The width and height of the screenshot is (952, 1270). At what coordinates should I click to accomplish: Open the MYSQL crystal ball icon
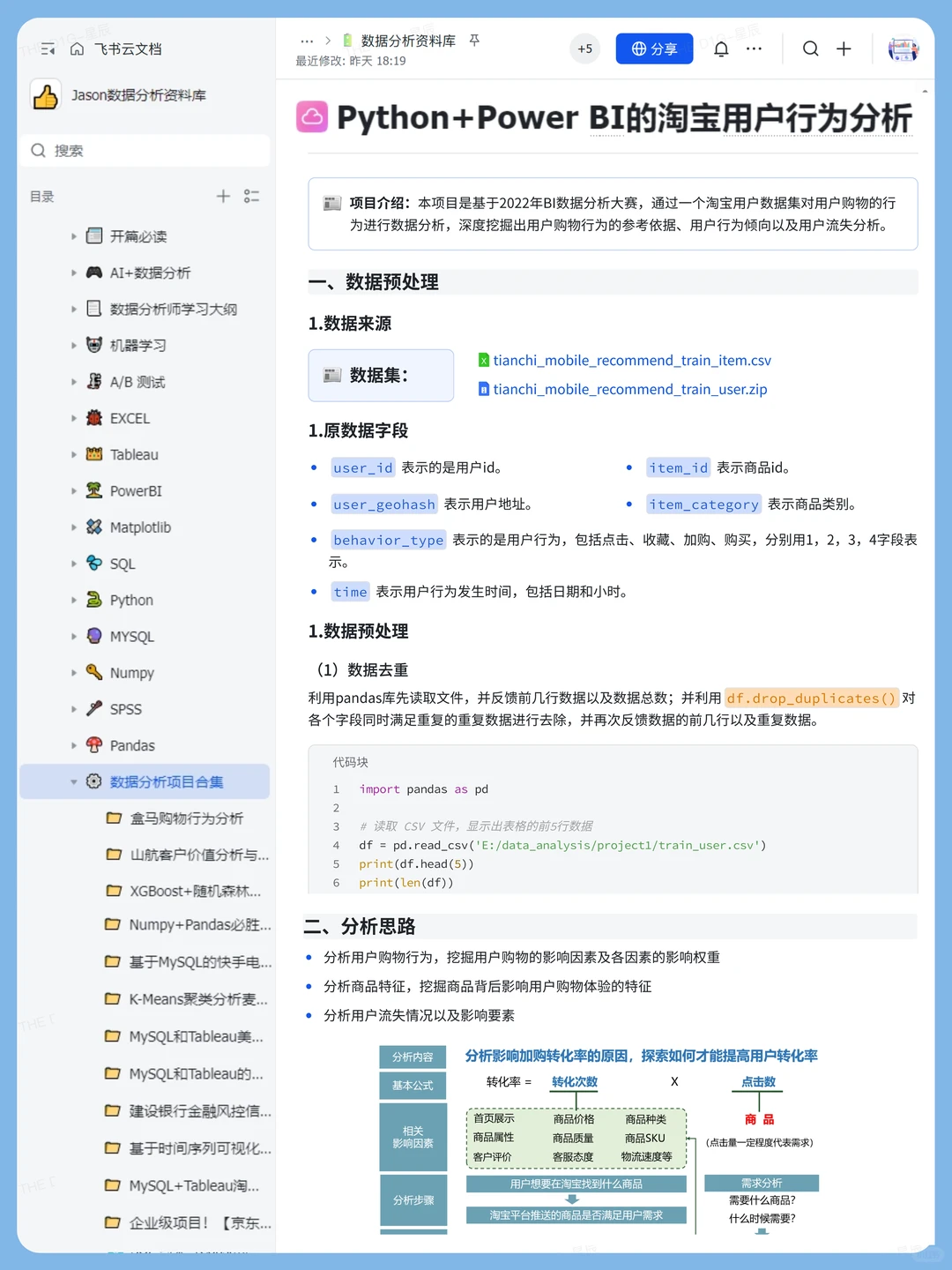[94, 636]
